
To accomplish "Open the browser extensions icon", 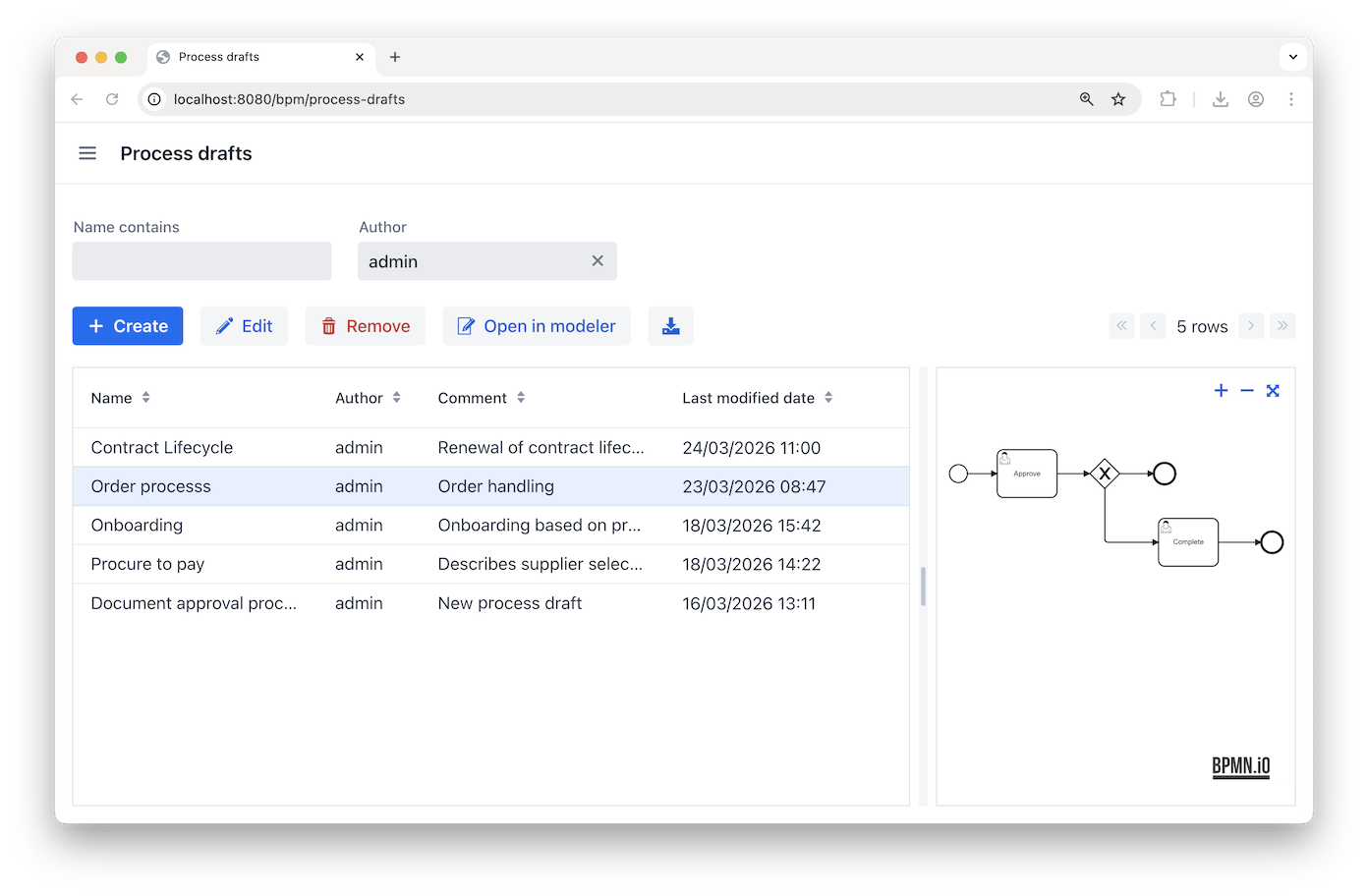I will coord(1168,99).
